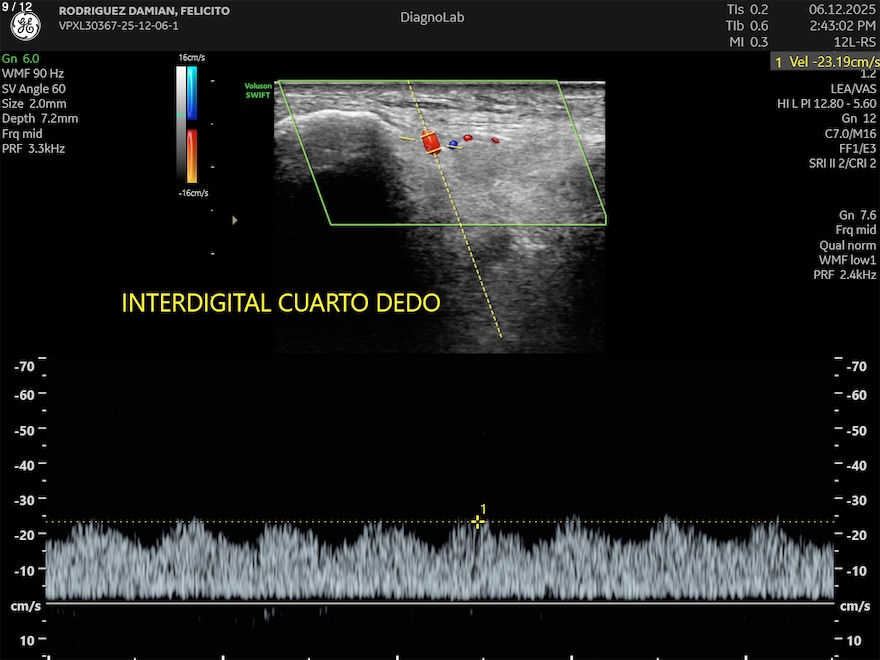
Task: Click the grayscale bar beside color map
Action: click(x=180, y=122)
